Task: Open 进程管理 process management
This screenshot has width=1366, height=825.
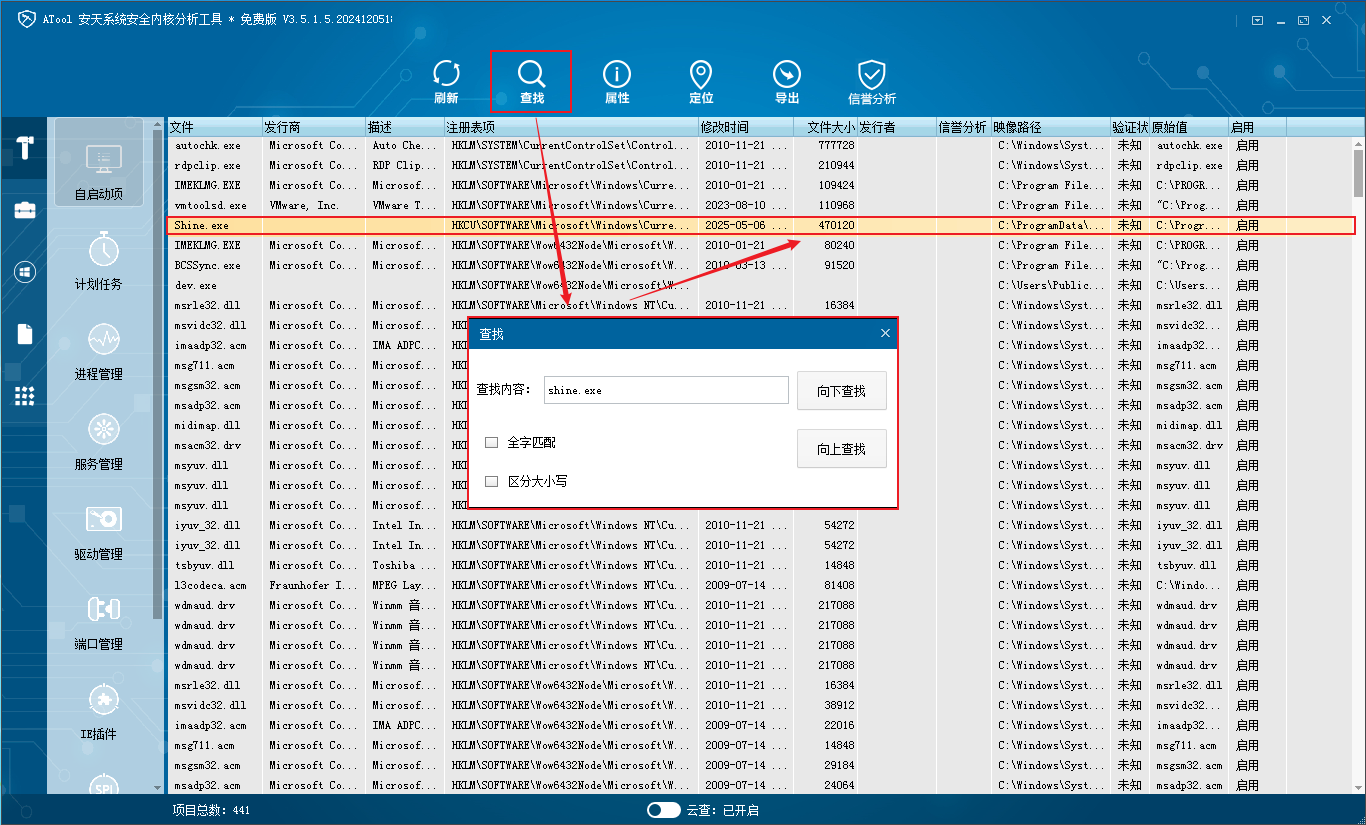Action: click(x=99, y=350)
